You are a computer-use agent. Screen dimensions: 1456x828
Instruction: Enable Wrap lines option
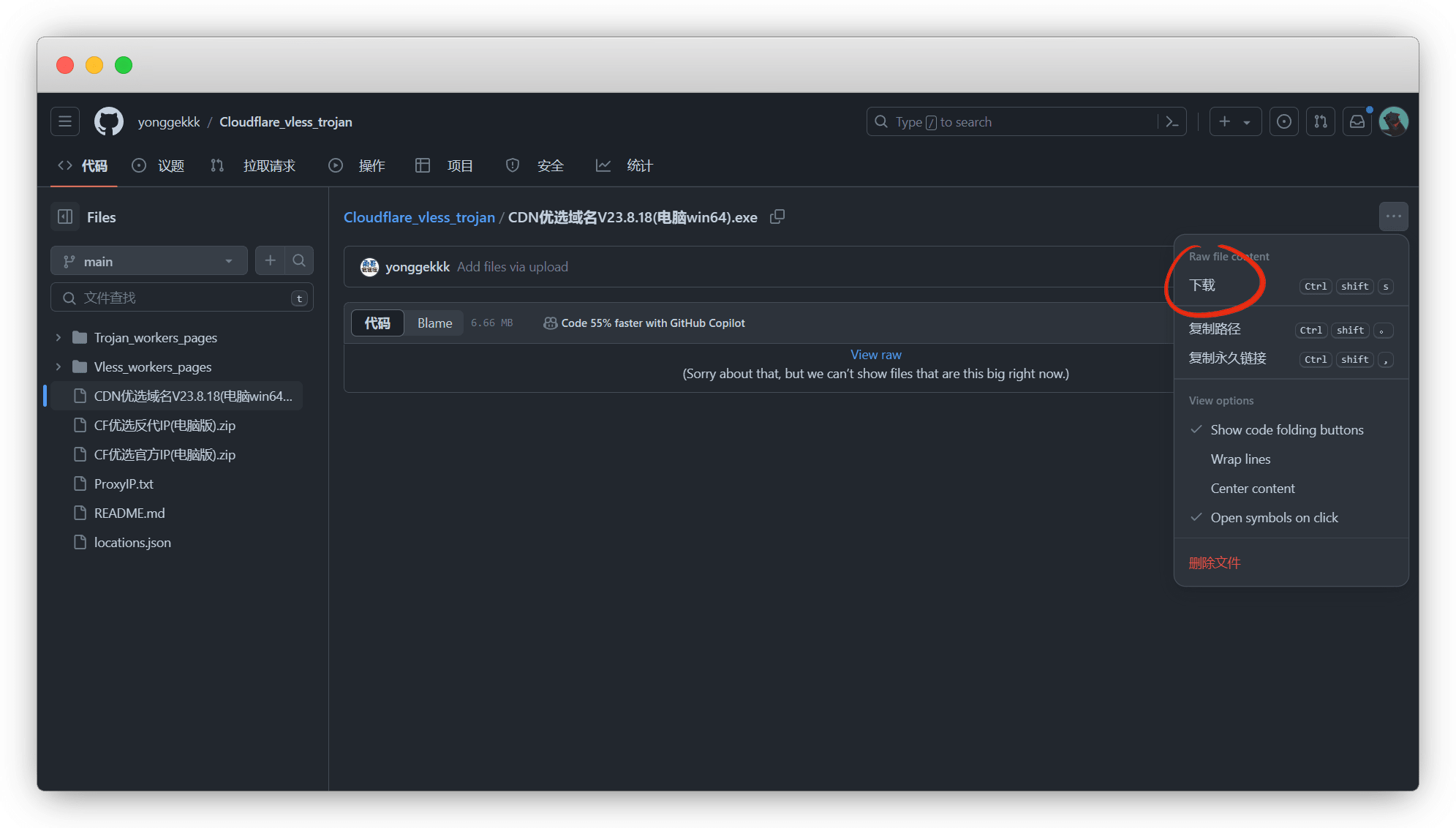pos(1240,459)
